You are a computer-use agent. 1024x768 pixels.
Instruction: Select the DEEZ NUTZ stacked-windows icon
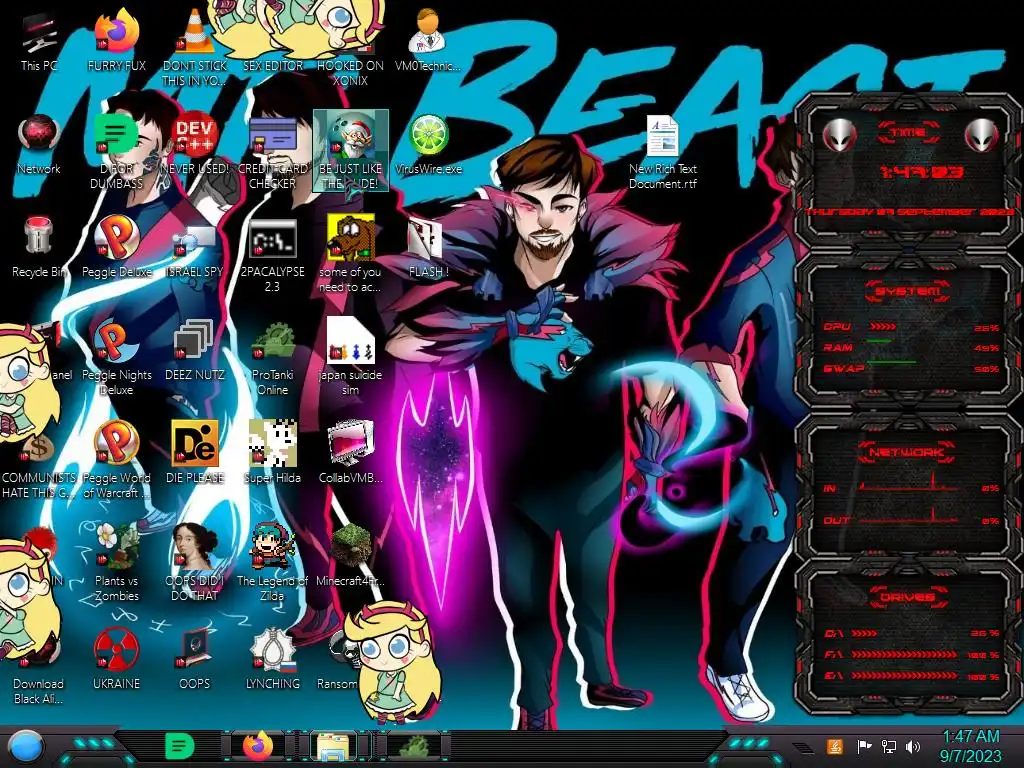194,351
